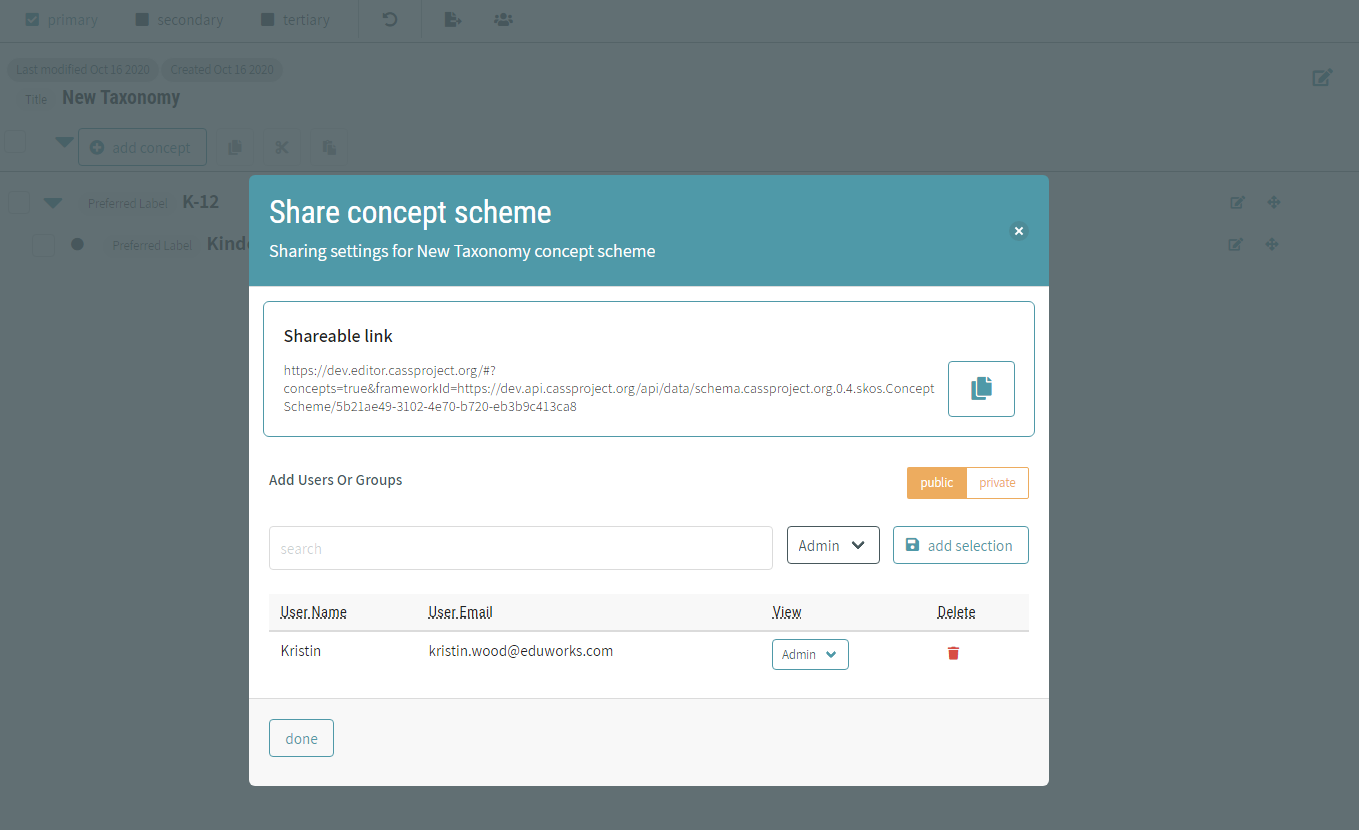Switch sharing to private
This screenshot has width=1359, height=830.
click(997, 483)
